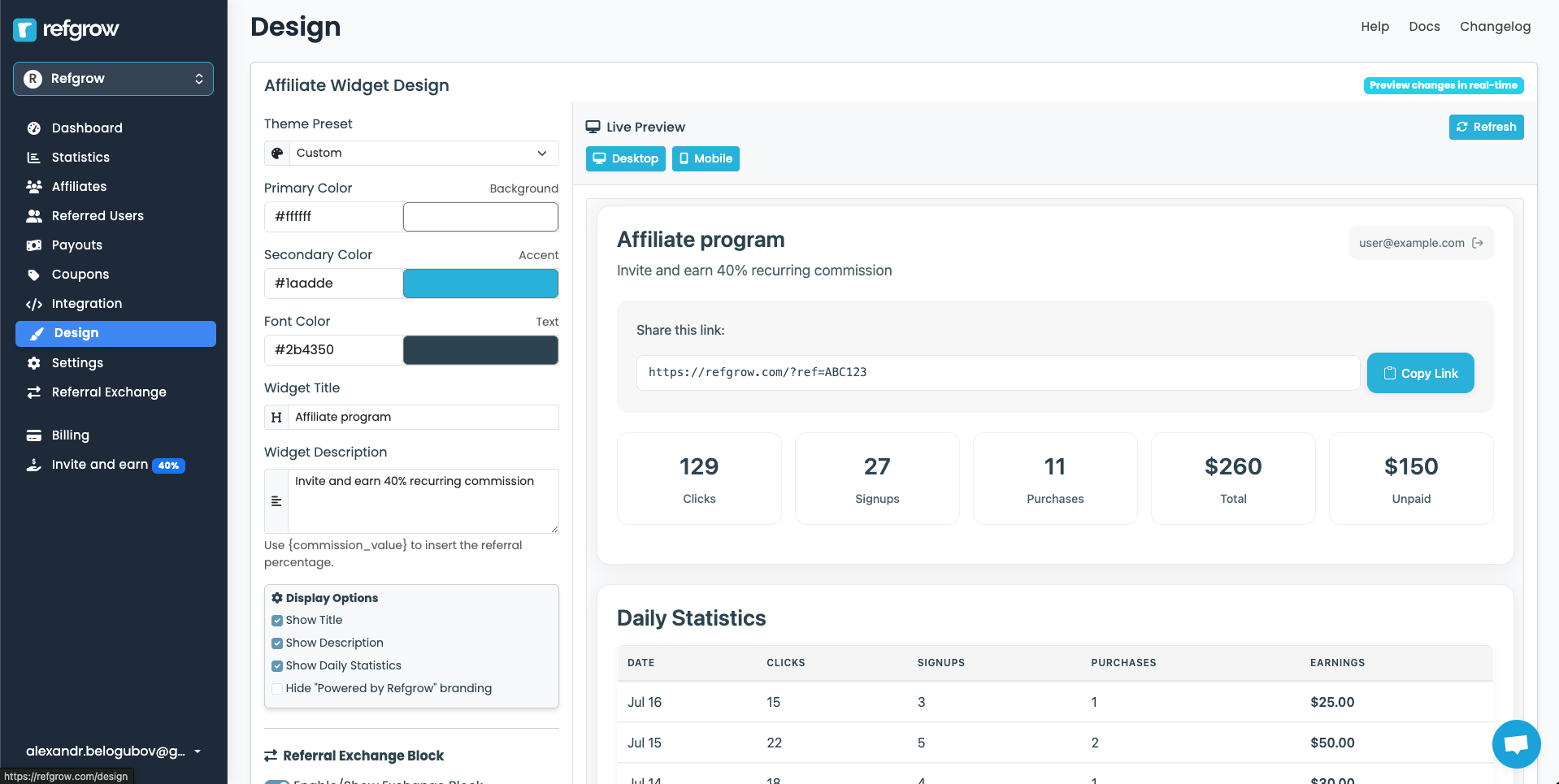
Task: Click the '$50.00' earnings cell
Action: (x=1332, y=743)
